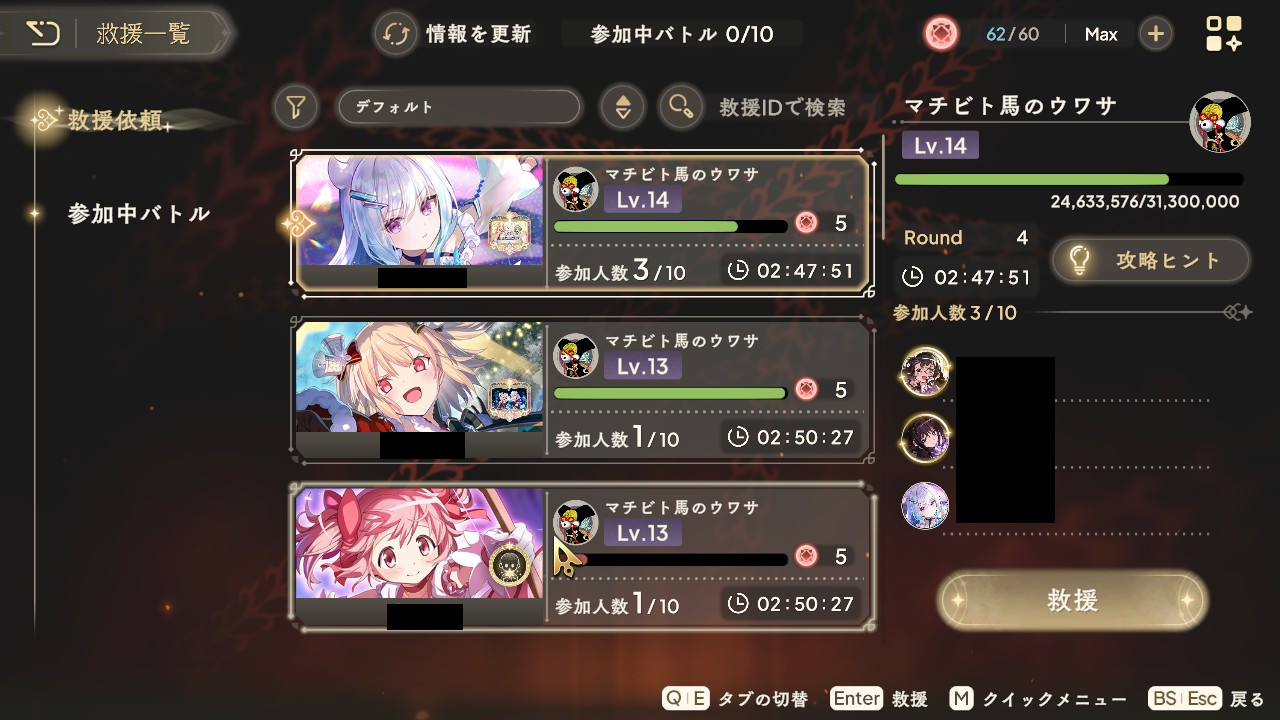Screen dimensions: 1280x720
Task: Click the 情報を更新 refresh icon
Action: coord(396,35)
